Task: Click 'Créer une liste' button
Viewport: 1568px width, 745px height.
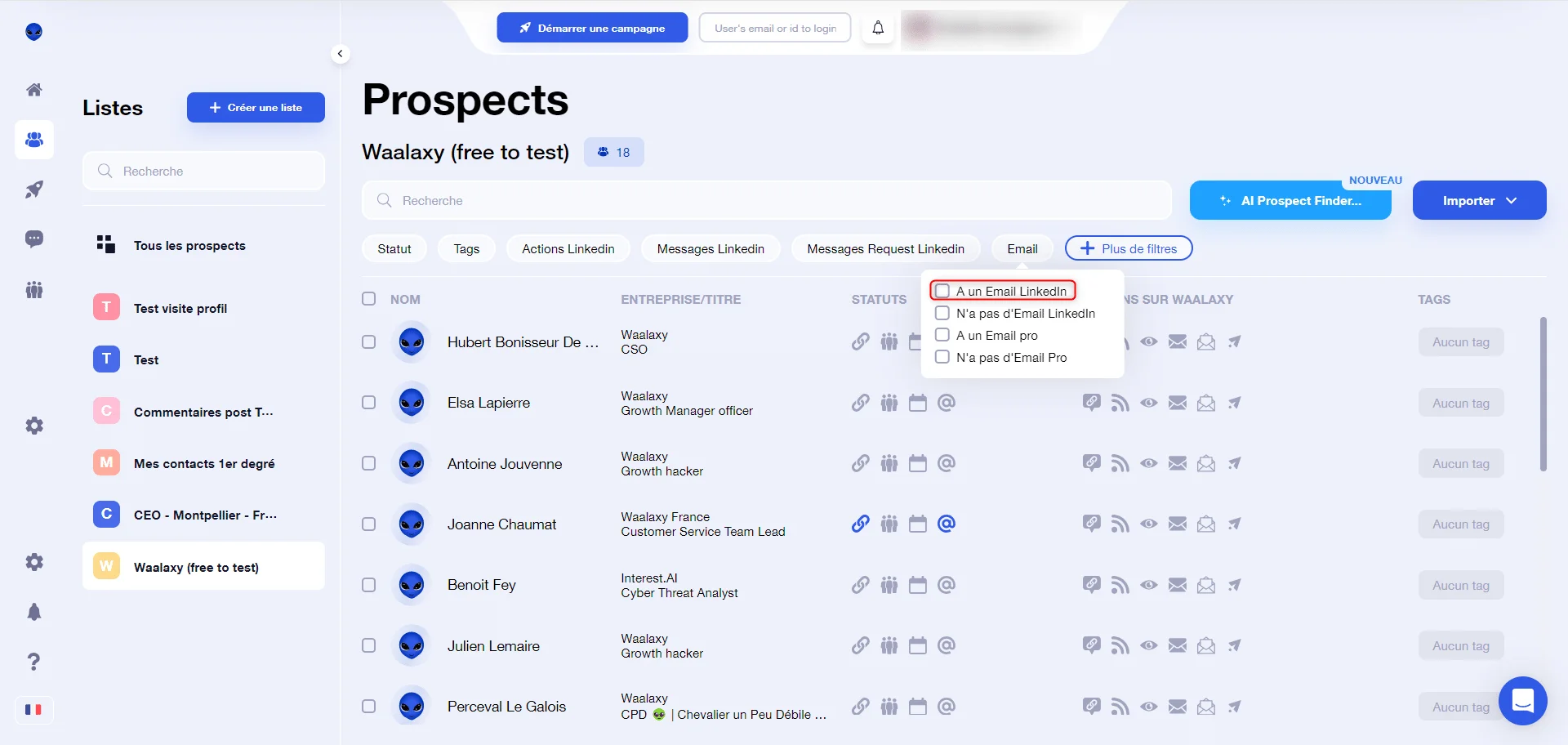Action: pyautogui.click(x=256, y=107)
